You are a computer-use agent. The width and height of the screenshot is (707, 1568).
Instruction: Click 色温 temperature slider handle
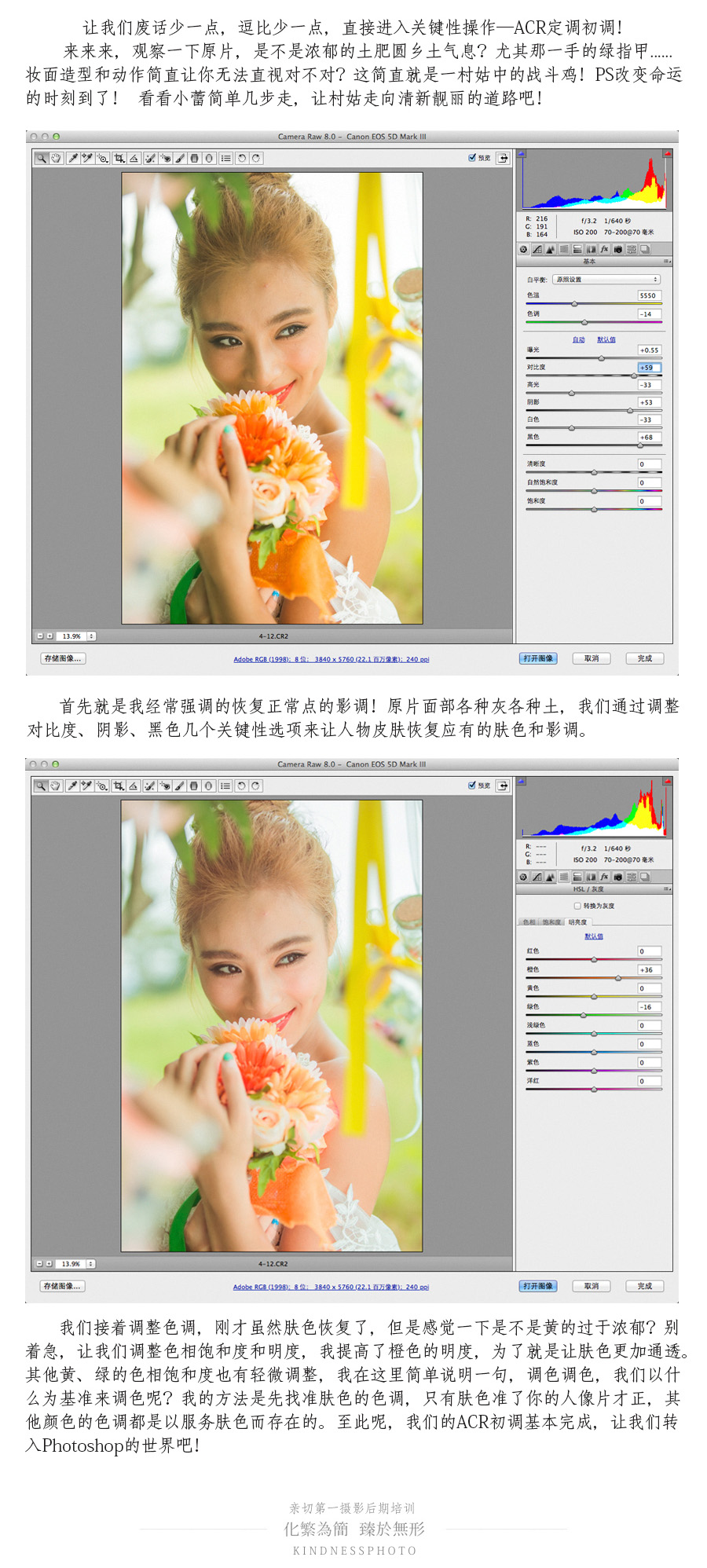574,304
